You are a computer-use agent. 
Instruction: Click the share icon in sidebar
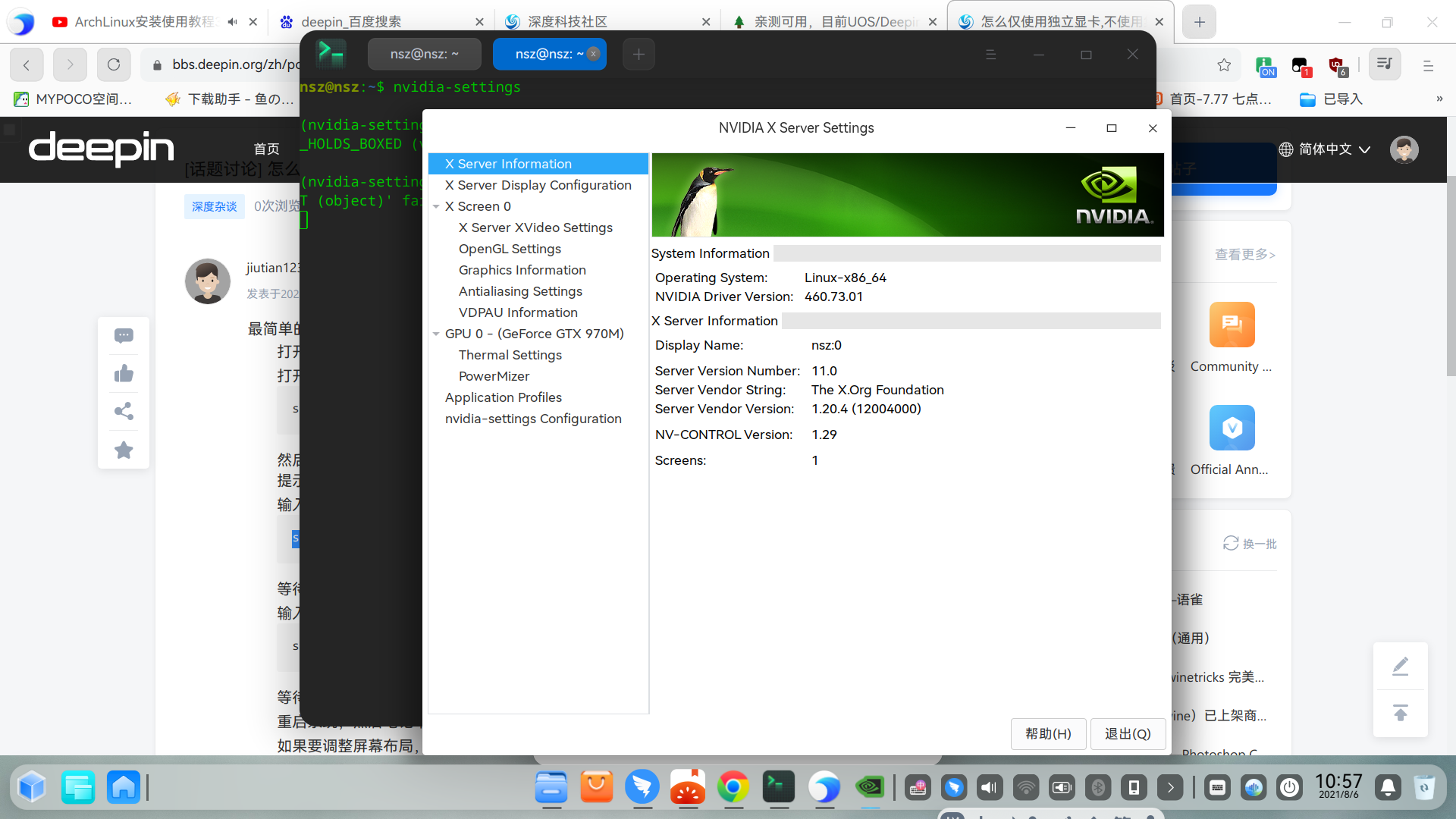tap(124, 411)
